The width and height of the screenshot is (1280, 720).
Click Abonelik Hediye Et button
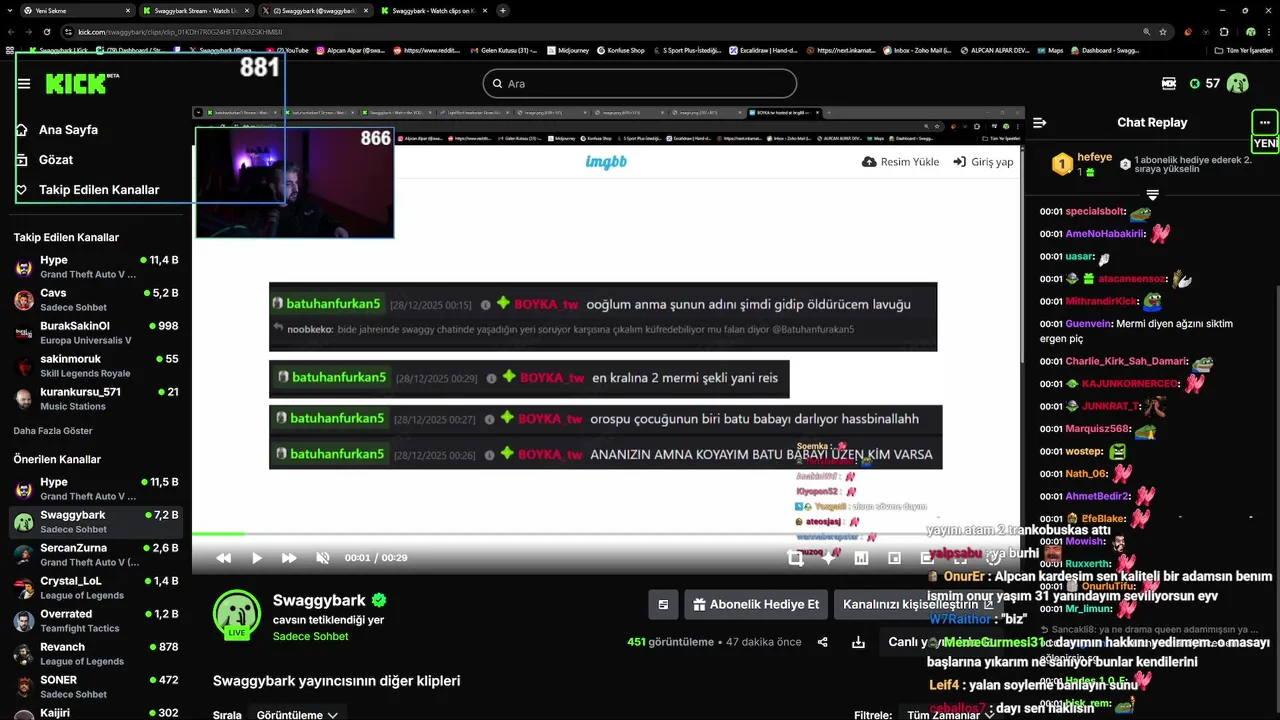[756, 604]
